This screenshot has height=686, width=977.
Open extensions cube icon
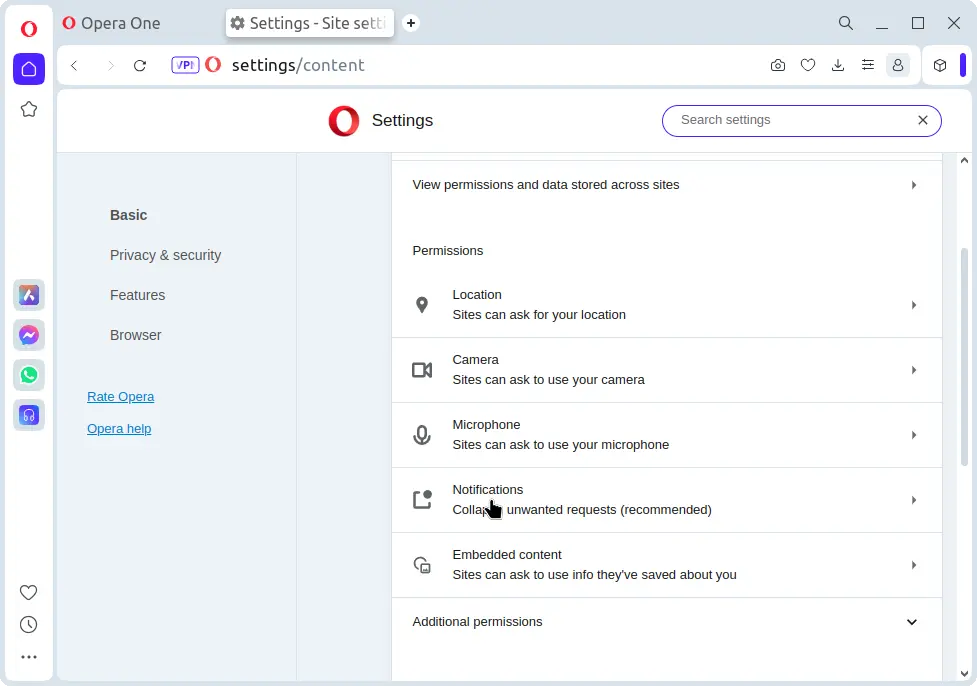(940, 65)
